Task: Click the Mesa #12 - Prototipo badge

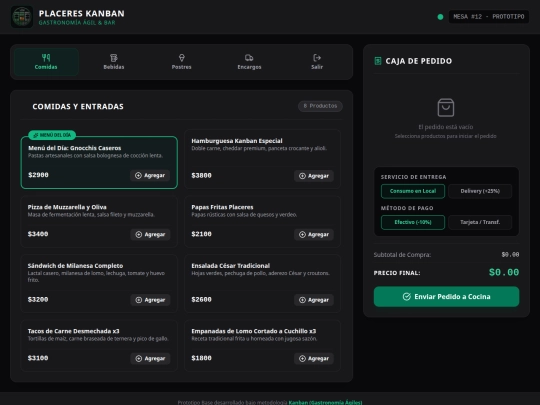Action: click(x=489, y=17)
